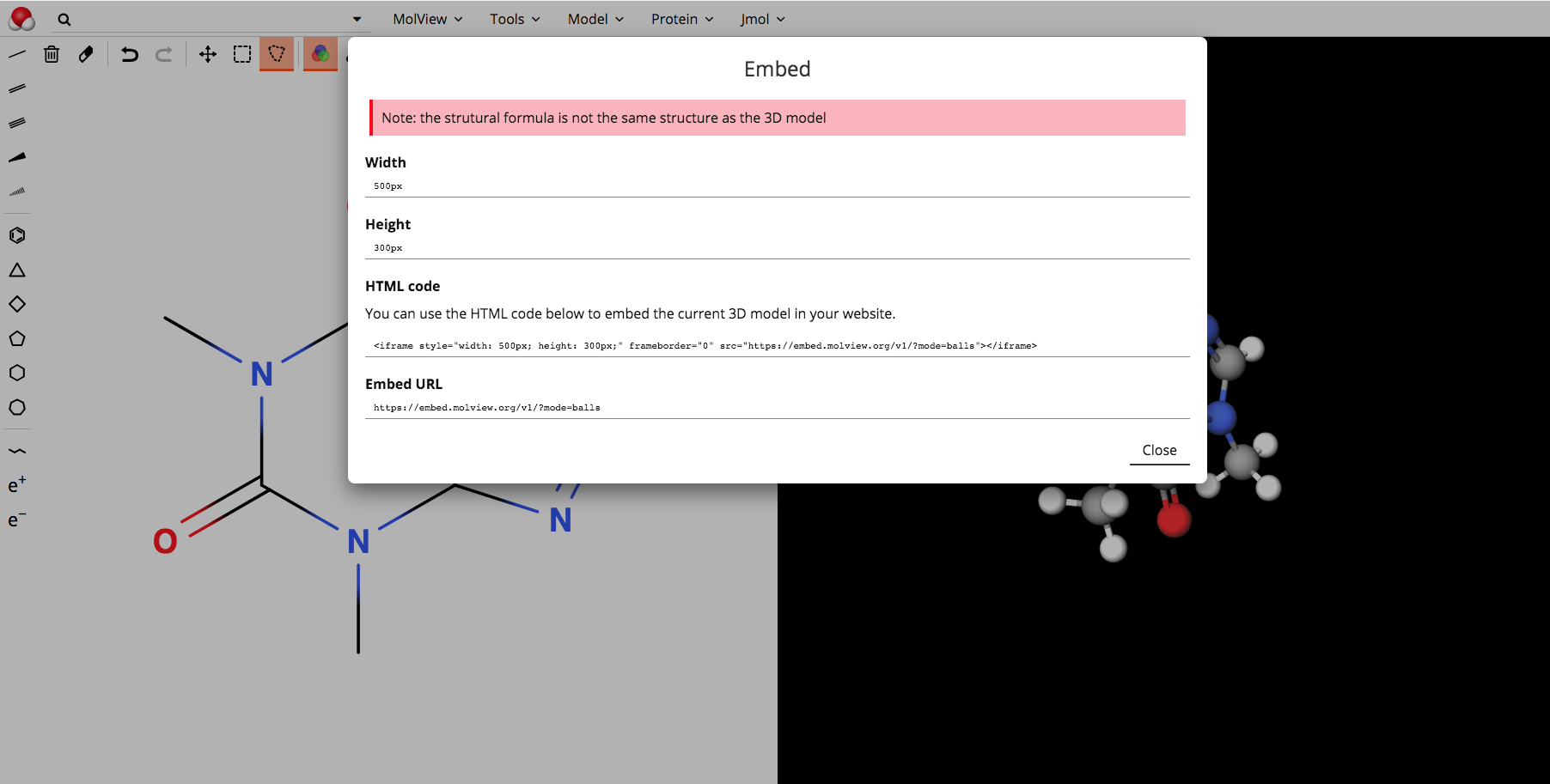
Task: Click the trash clear-all icon
Action: pos(52,54)
